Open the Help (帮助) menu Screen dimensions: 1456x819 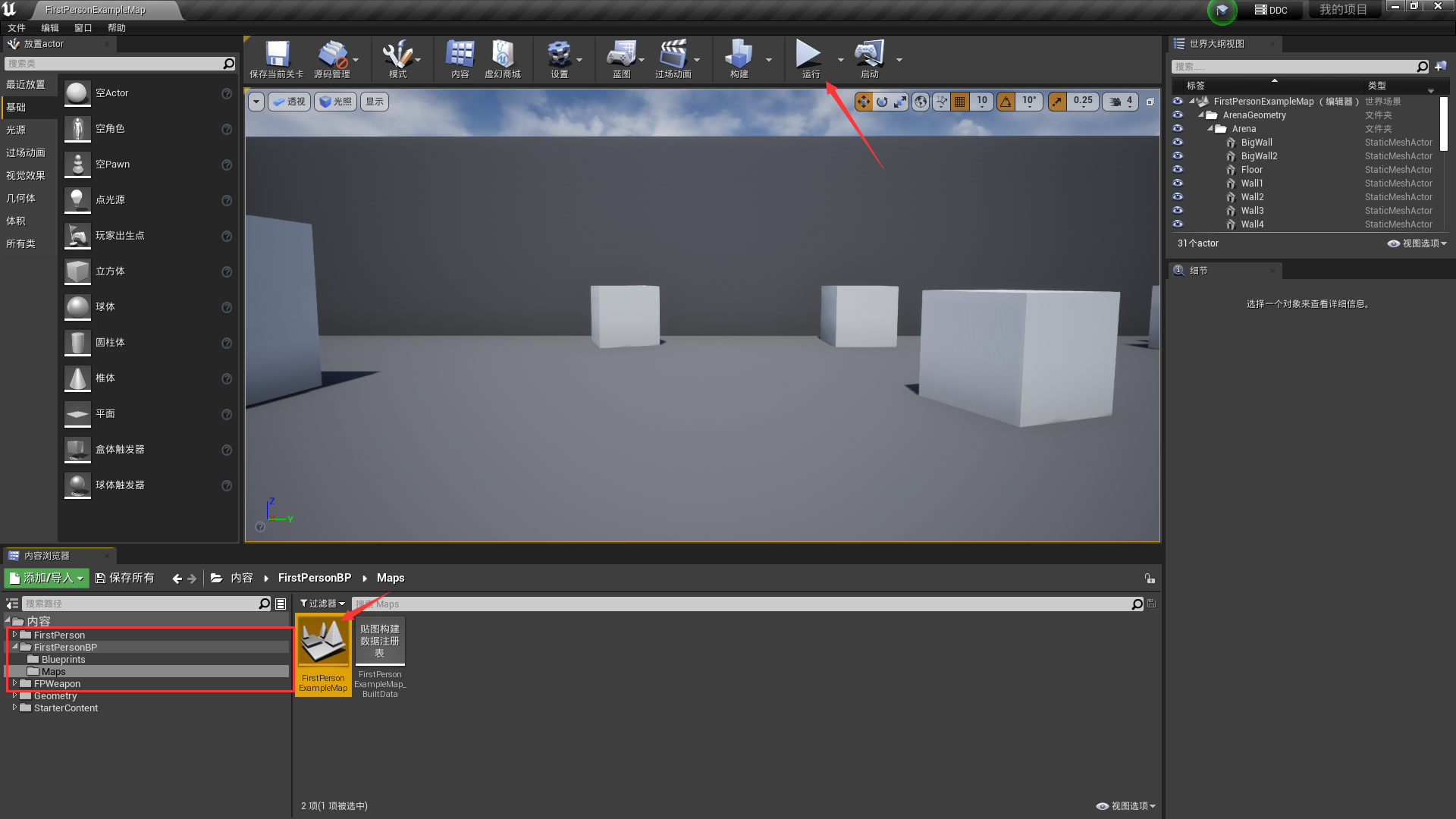(x=117, y=28)
